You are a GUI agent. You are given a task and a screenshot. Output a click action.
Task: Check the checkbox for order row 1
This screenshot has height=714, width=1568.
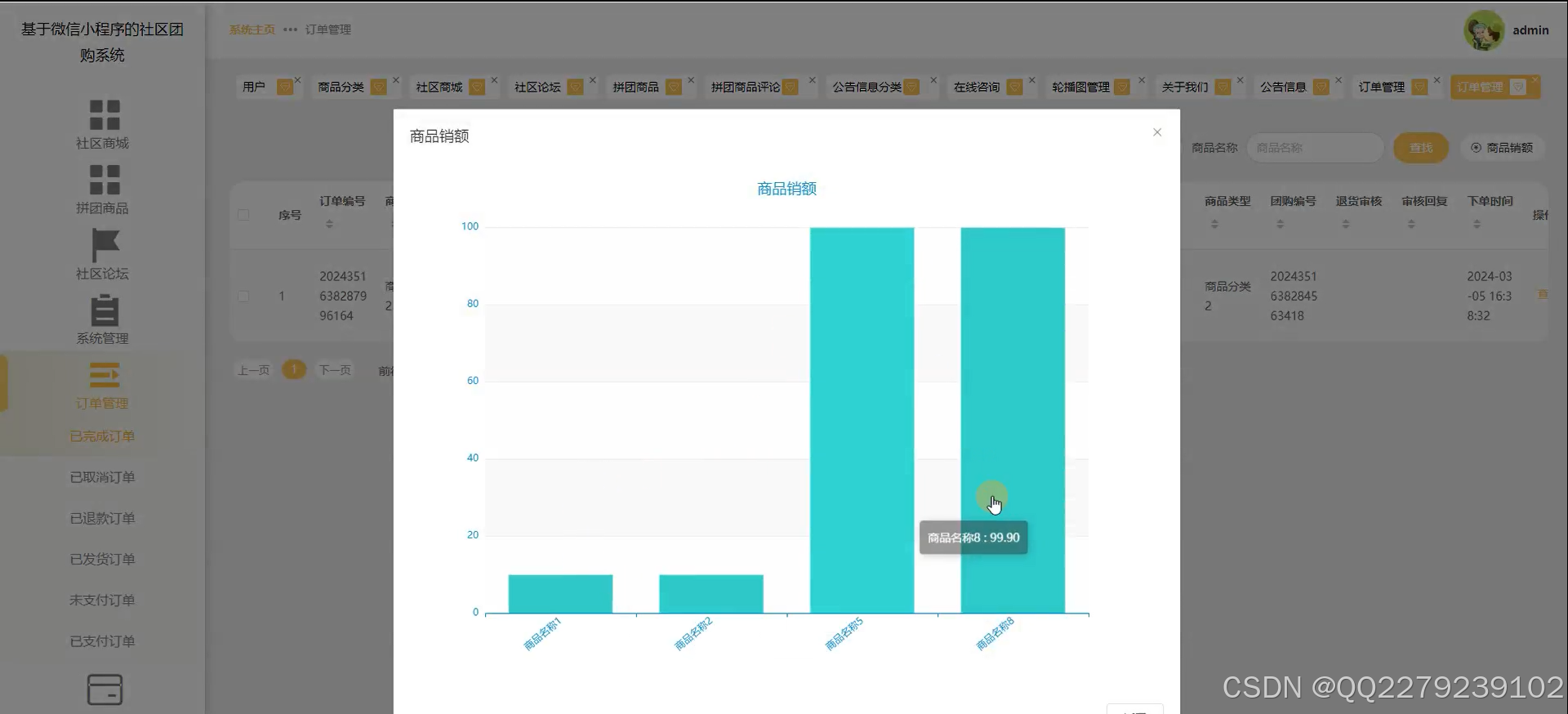(243, 296)
